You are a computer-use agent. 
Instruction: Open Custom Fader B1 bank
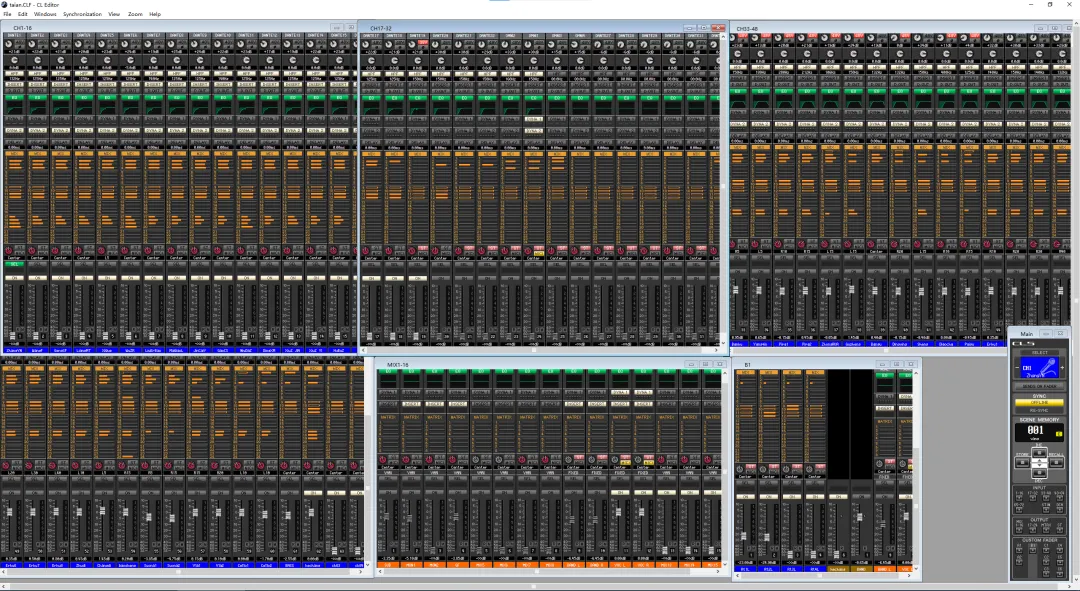tap(1033, 550)
